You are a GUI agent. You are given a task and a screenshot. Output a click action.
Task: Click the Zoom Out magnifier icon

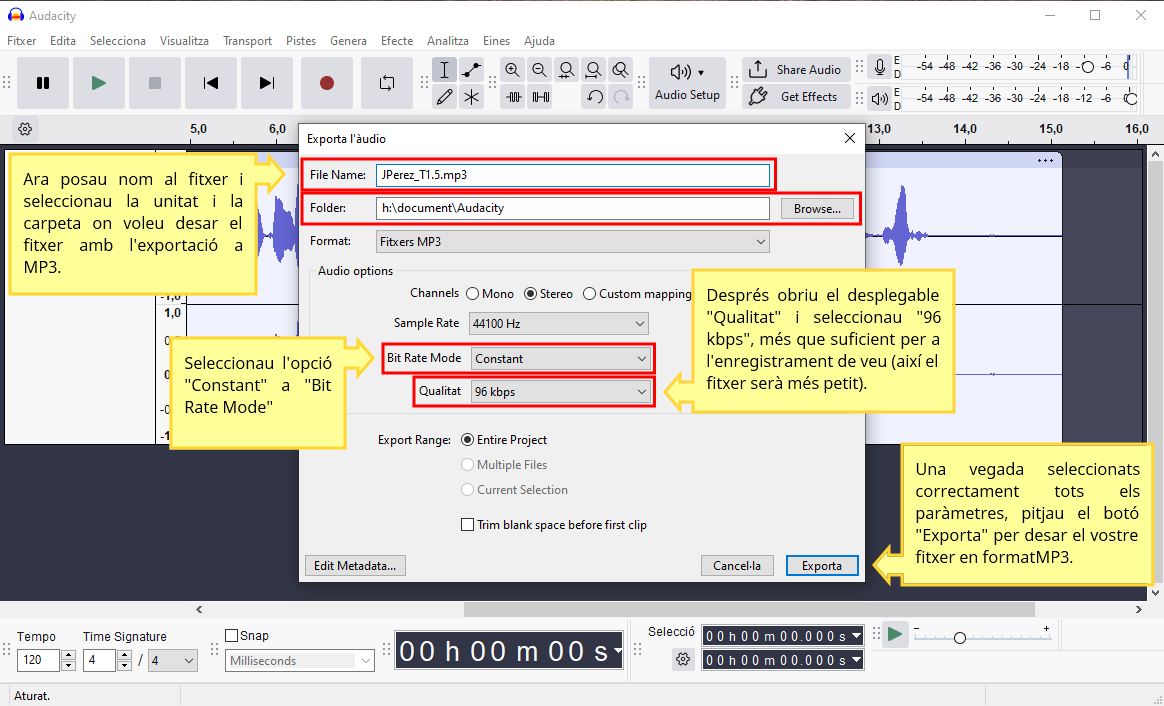[x=540, y=70]
